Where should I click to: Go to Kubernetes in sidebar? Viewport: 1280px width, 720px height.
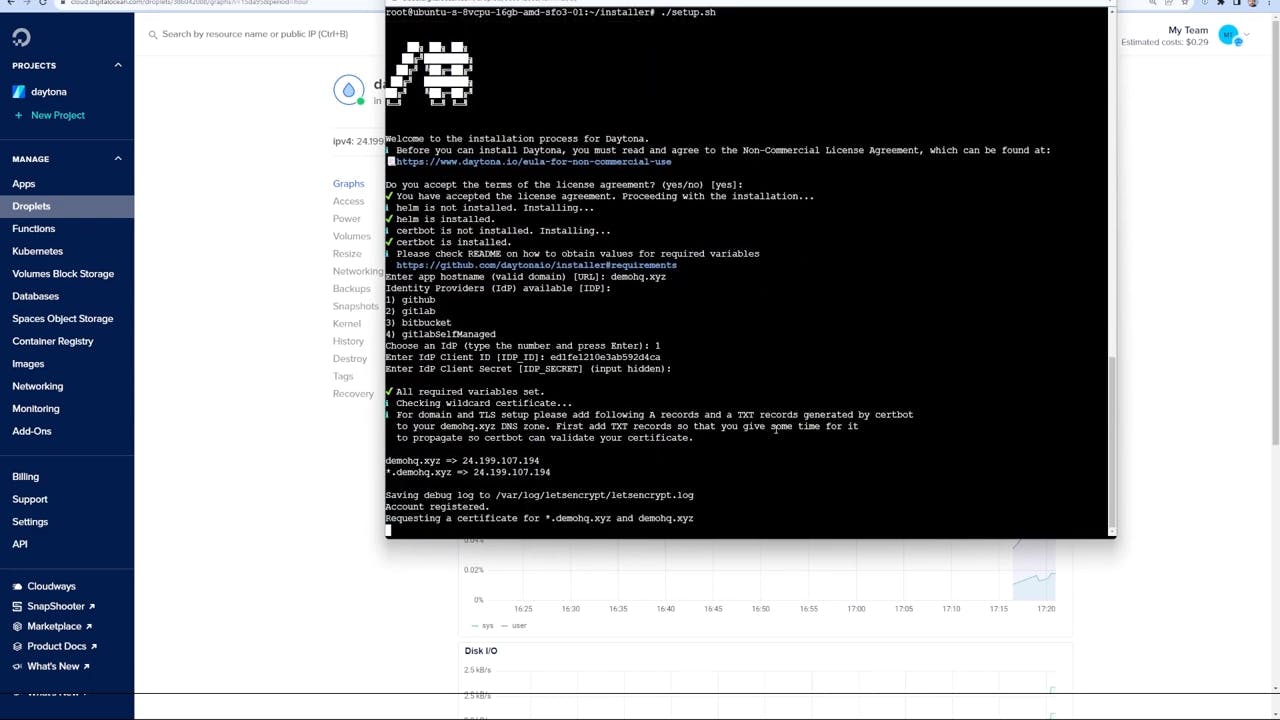(x=37, y=251)
